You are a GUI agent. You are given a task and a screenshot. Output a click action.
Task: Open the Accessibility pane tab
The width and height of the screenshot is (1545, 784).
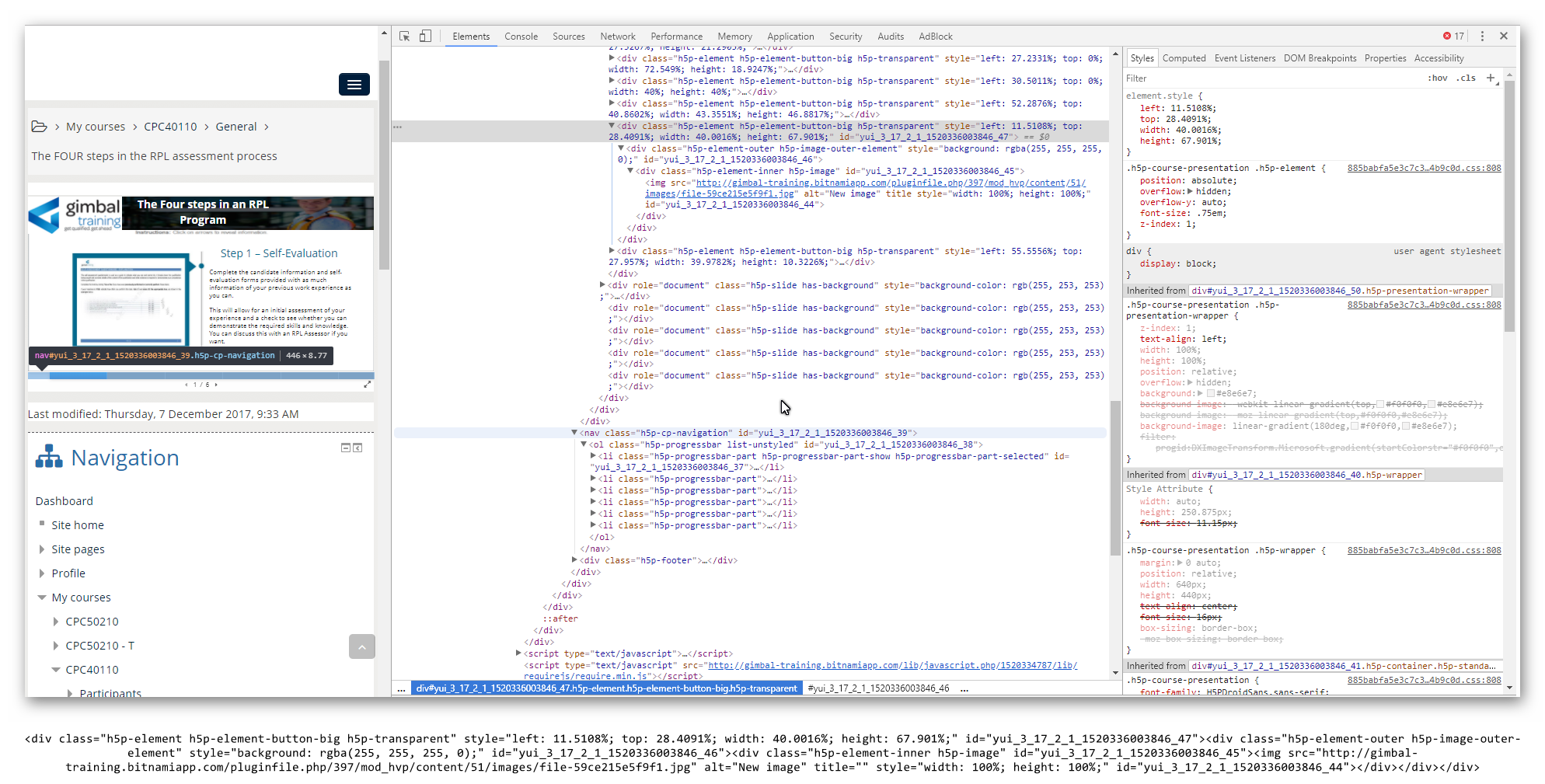click(x=1439, y=58)
